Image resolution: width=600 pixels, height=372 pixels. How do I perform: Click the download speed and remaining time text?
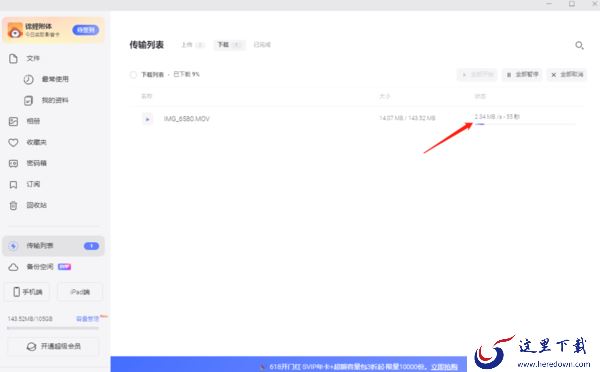497,116
